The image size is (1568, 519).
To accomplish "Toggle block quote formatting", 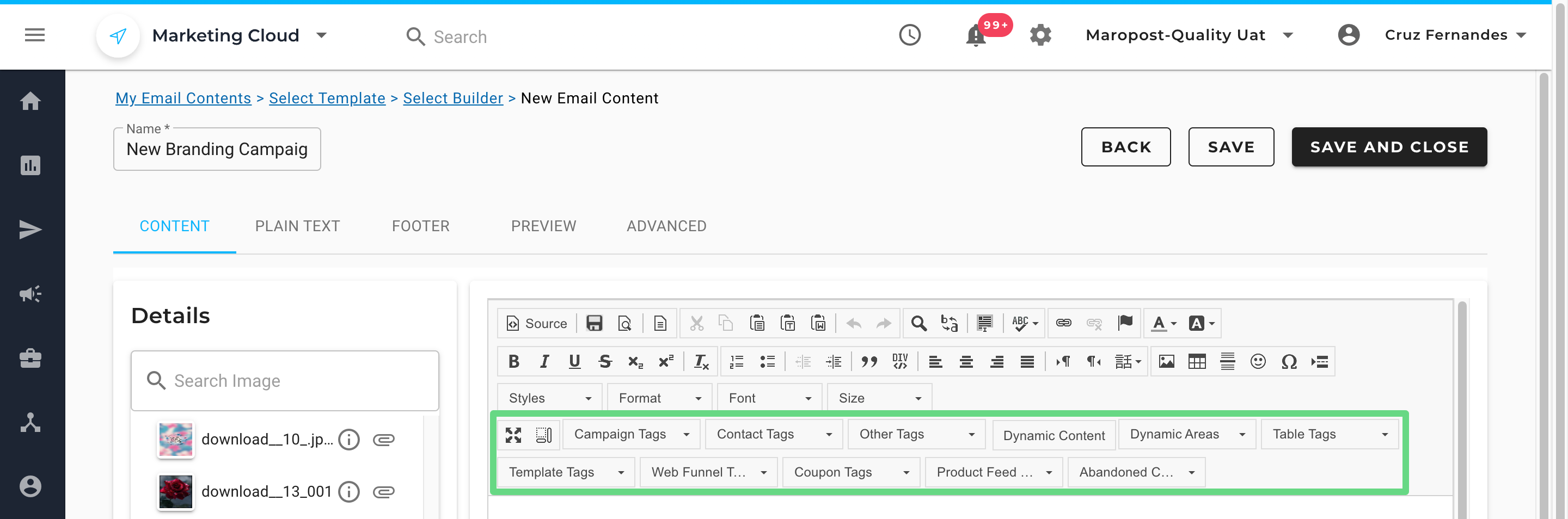I will coord(868,362).
